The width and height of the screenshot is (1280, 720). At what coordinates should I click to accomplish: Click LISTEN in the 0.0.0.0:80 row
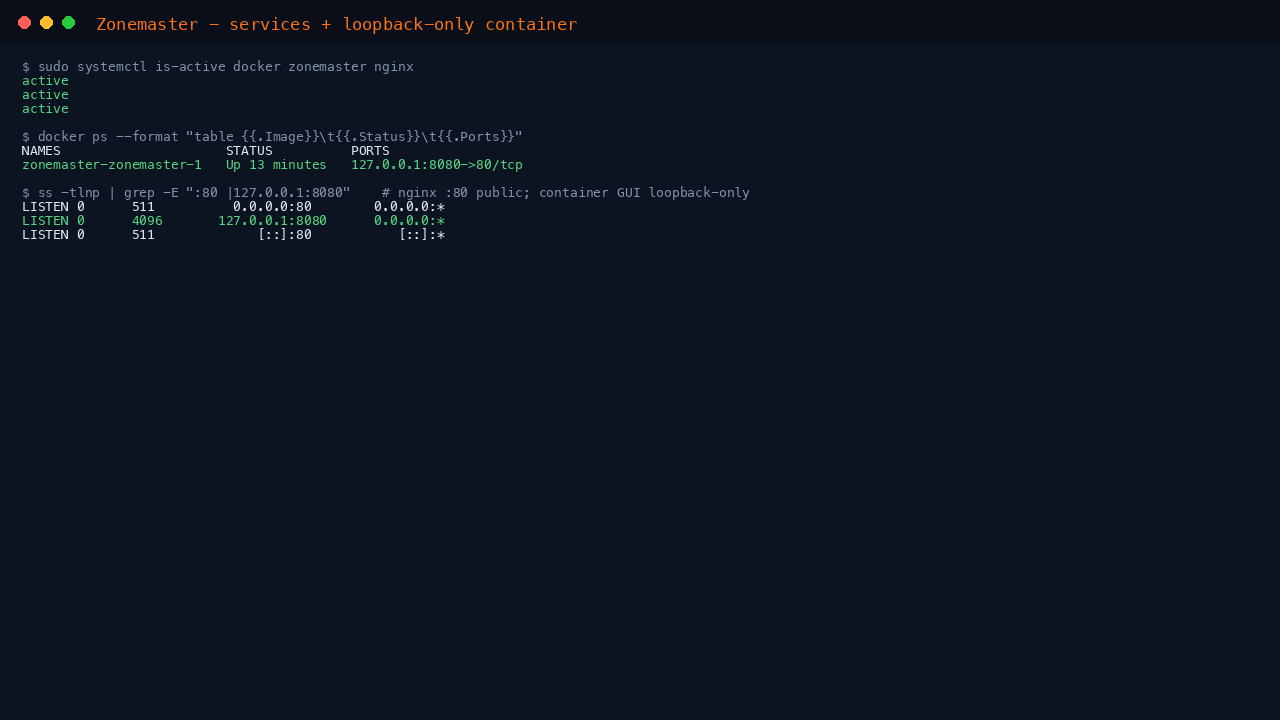click(x=45, y=207)
